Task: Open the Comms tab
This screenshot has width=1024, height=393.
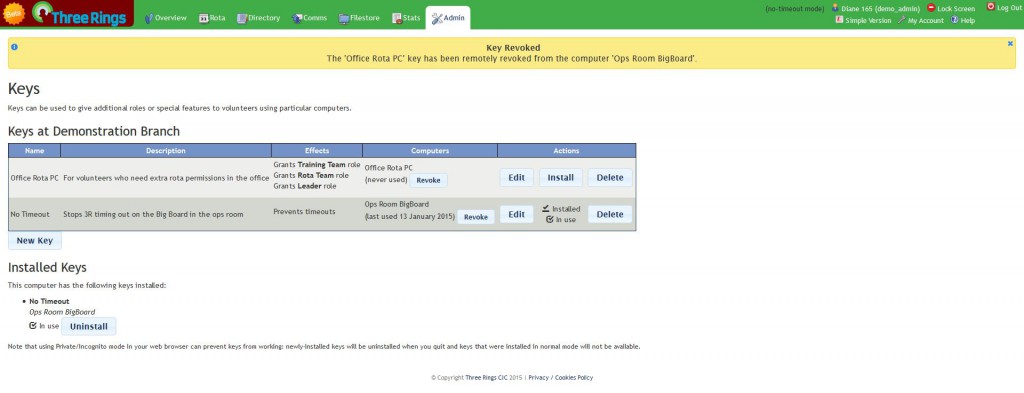Action: tap(310, 18)
